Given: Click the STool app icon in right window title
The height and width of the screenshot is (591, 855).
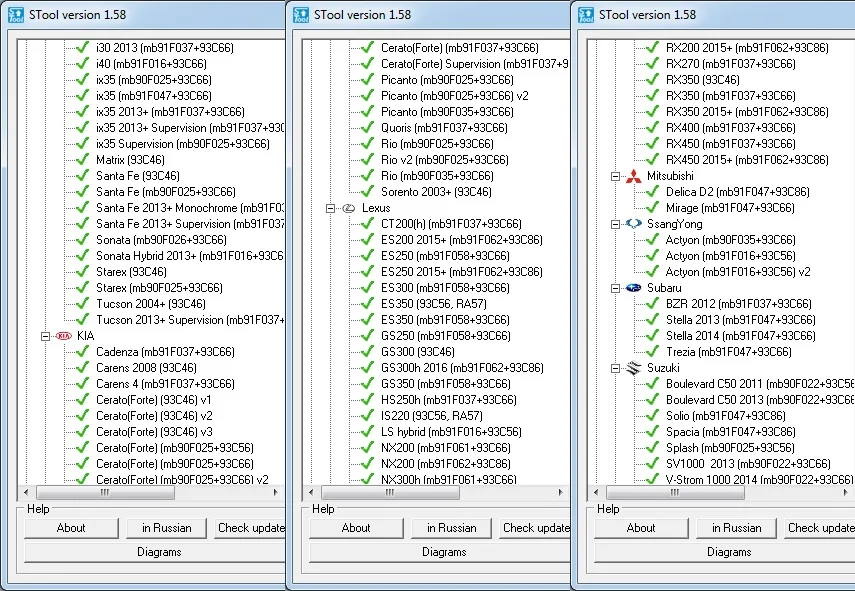Looking at the screenshot, I should pos(586,15).
